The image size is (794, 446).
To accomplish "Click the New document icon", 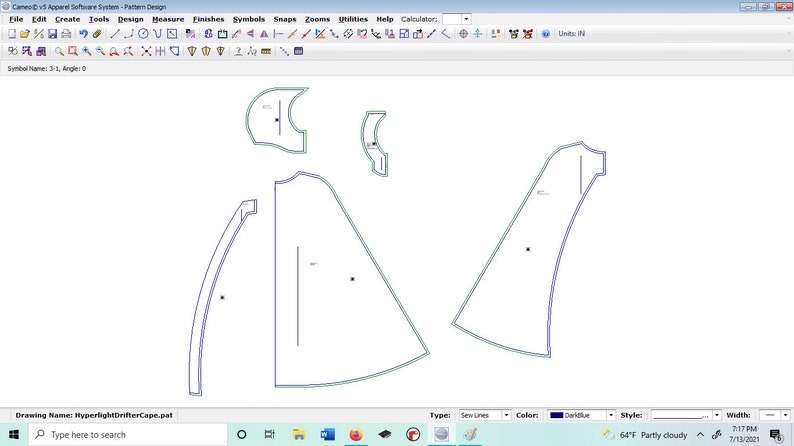I will (12, 34).
